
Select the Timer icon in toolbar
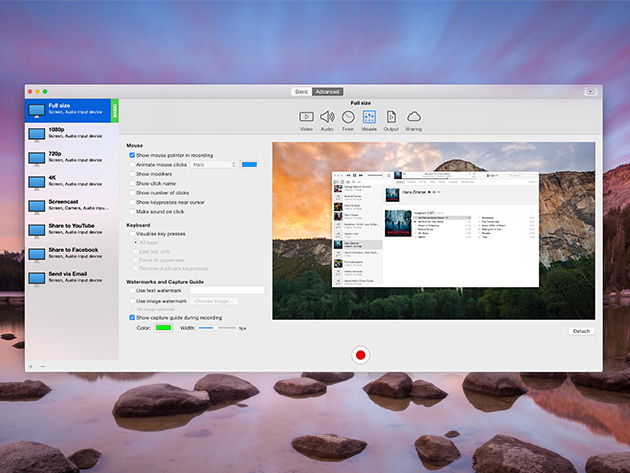coord(347,117)
